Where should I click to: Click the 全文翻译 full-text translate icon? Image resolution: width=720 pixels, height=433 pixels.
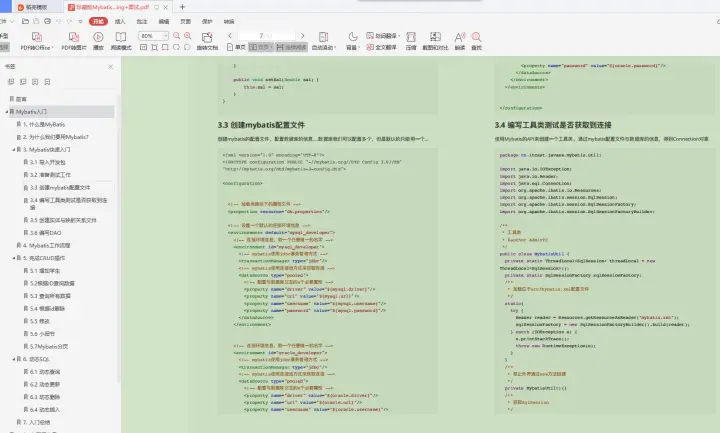[x=370, y=47]
